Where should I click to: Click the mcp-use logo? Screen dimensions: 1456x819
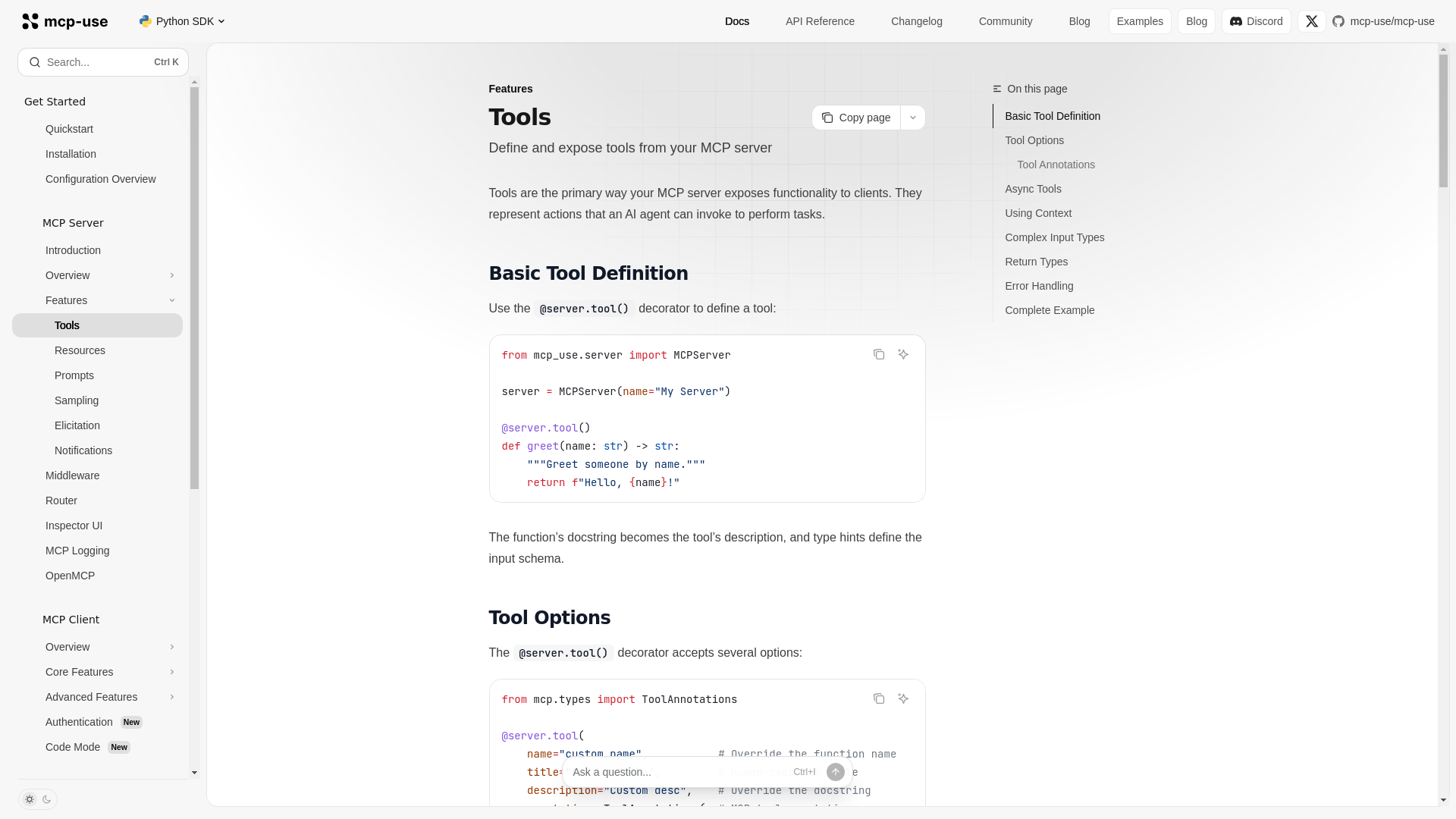pos(64,21)
